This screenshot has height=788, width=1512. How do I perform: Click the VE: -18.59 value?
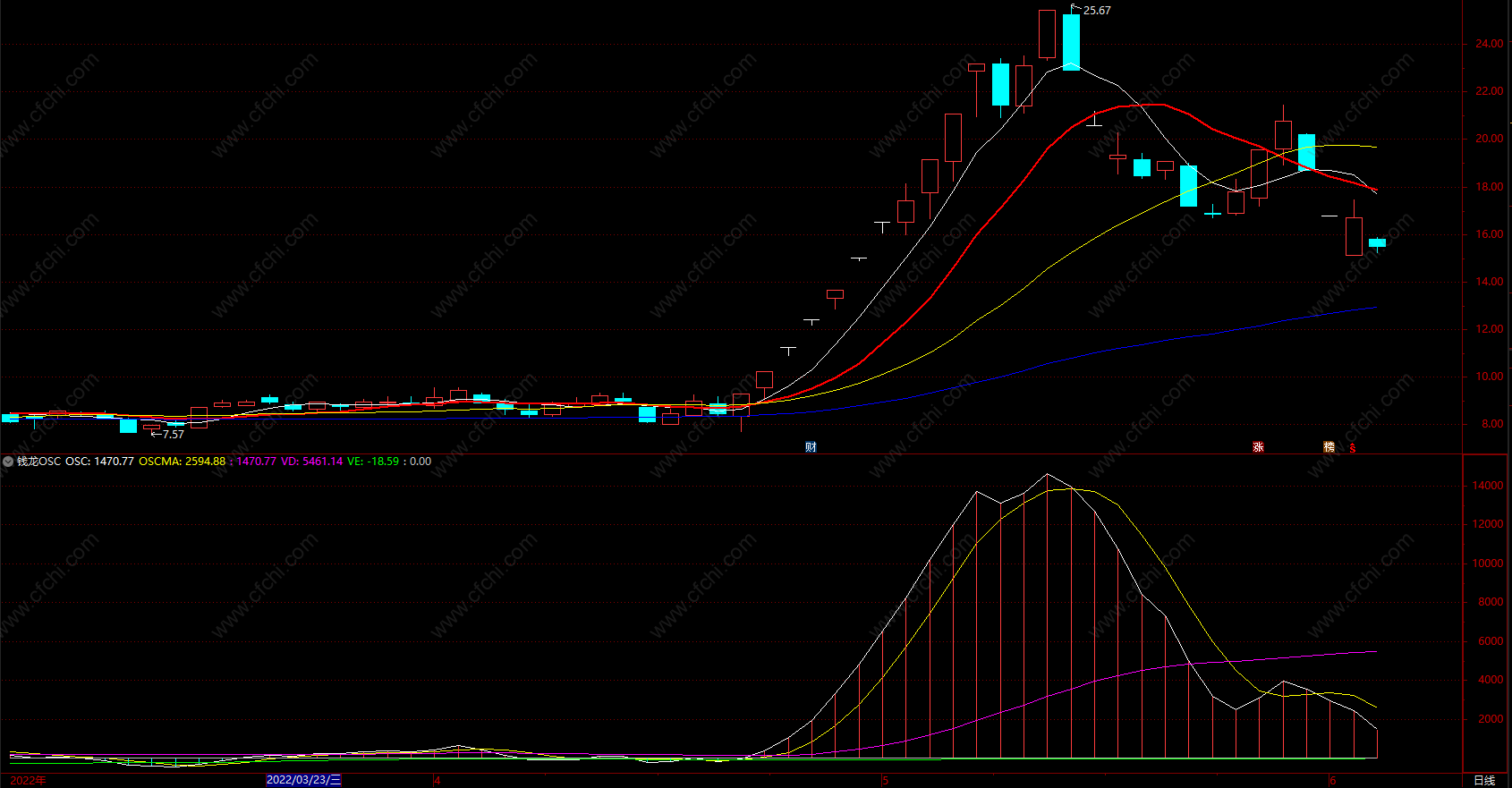(x=373, y=462)
